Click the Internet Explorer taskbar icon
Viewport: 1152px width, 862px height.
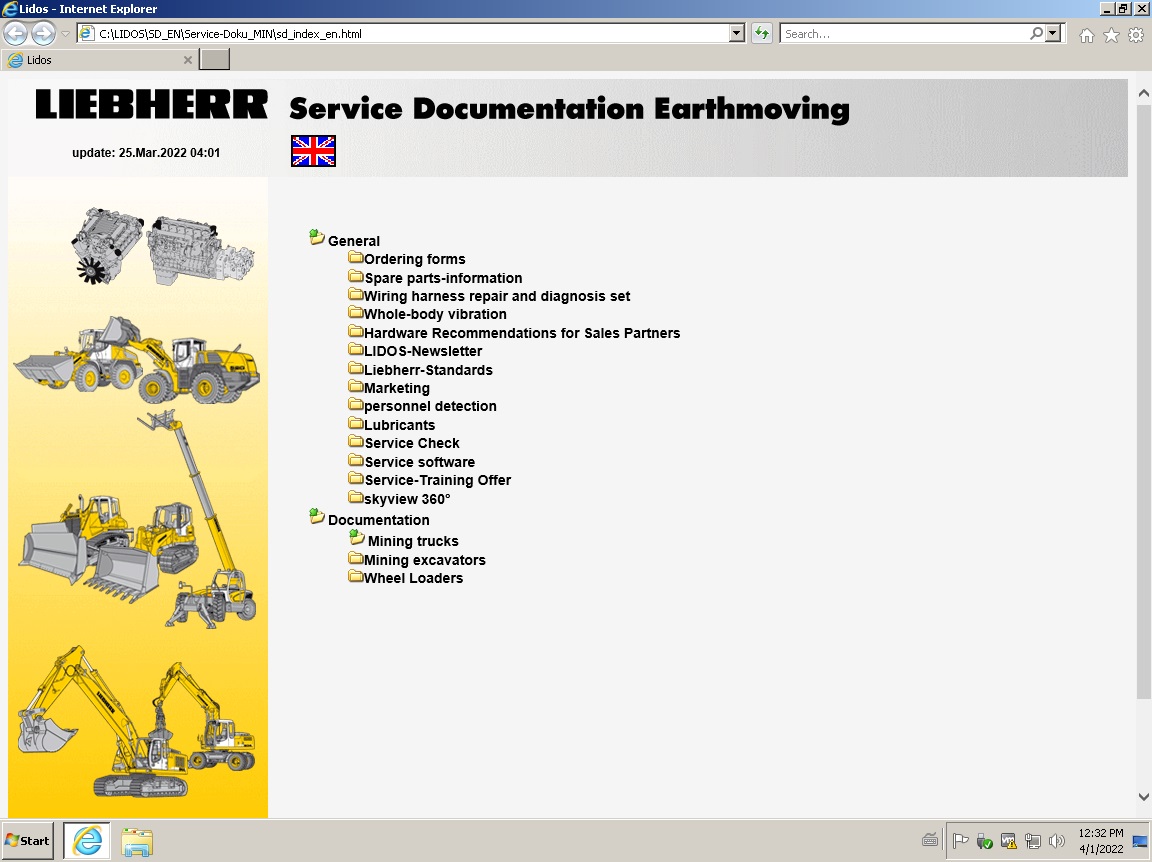click(x=87, y=841)
